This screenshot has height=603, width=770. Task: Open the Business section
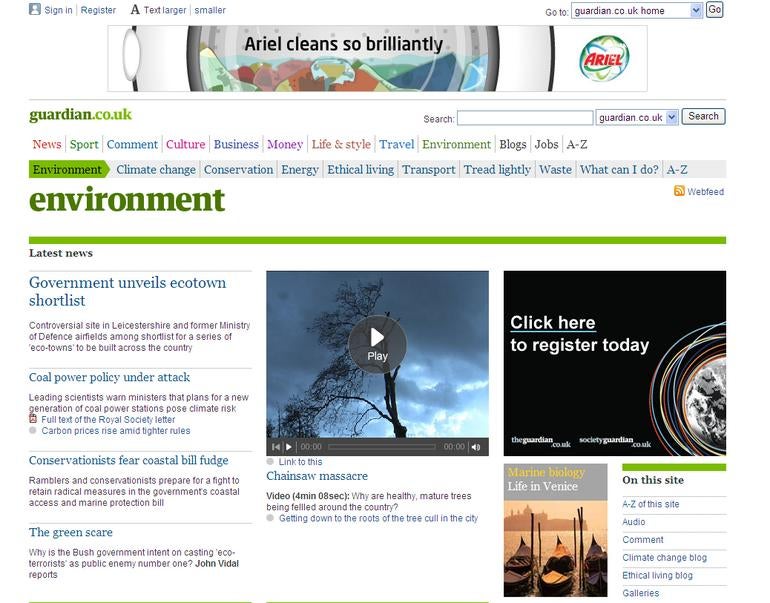point(236,144)
